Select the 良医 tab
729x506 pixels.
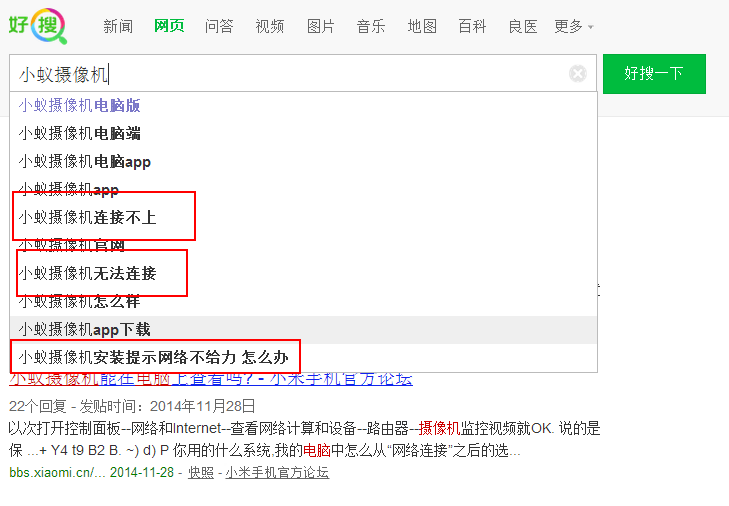click(x=523, y=27)
